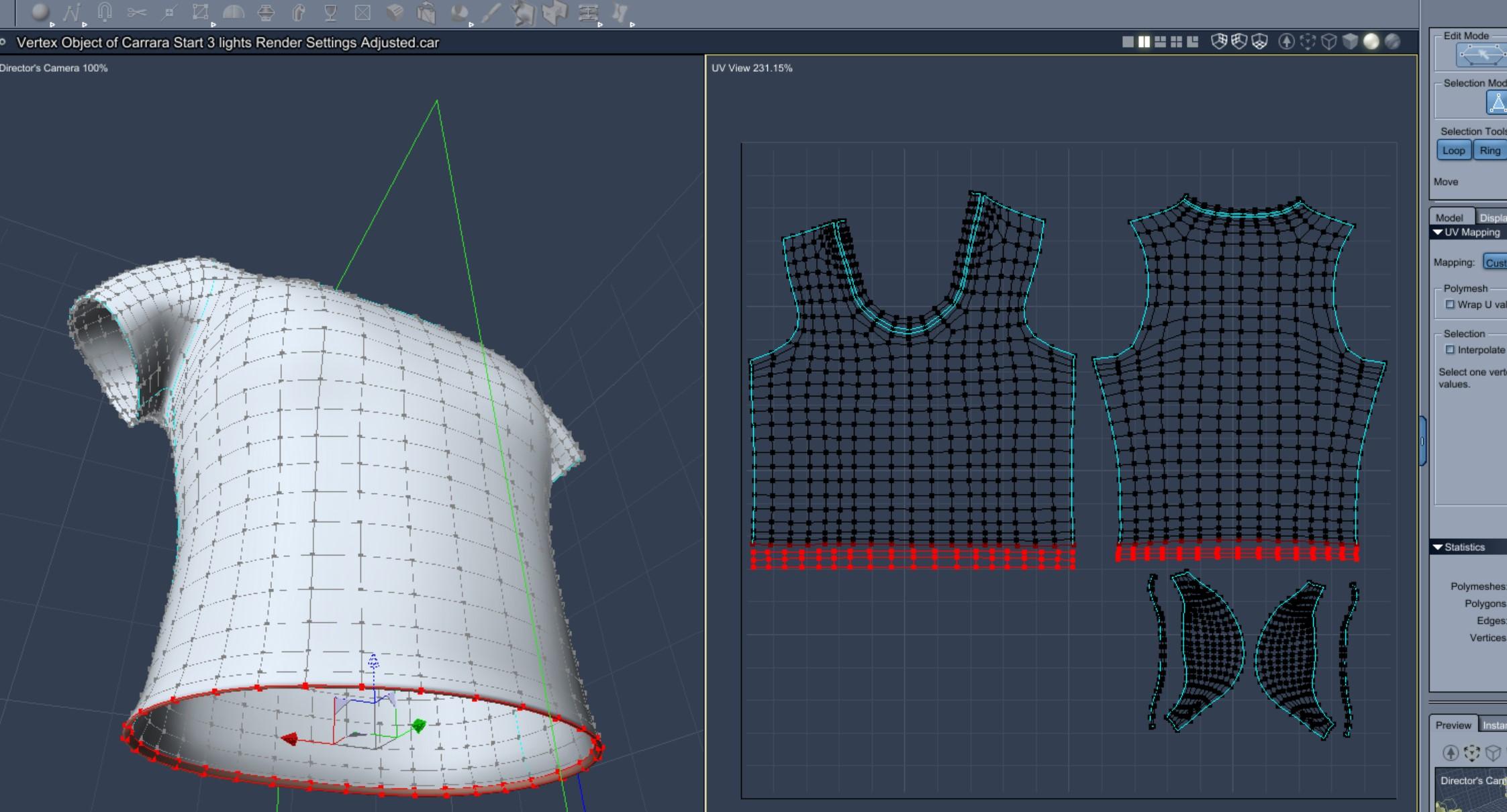Select the scissors cut tool
This screenshot has height=812, width=1507.
click(136, 12)
